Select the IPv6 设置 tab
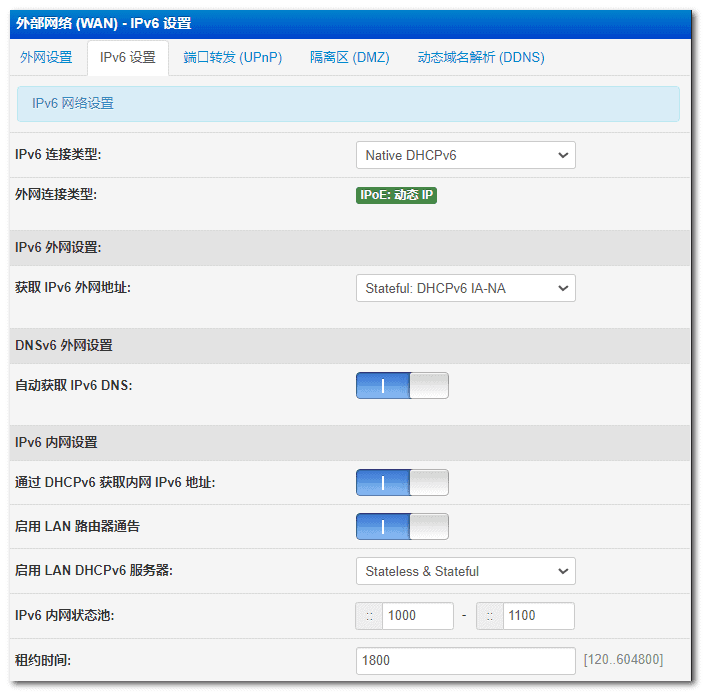The width and height of the screenshot is (703, 692). tap(128, 57)
